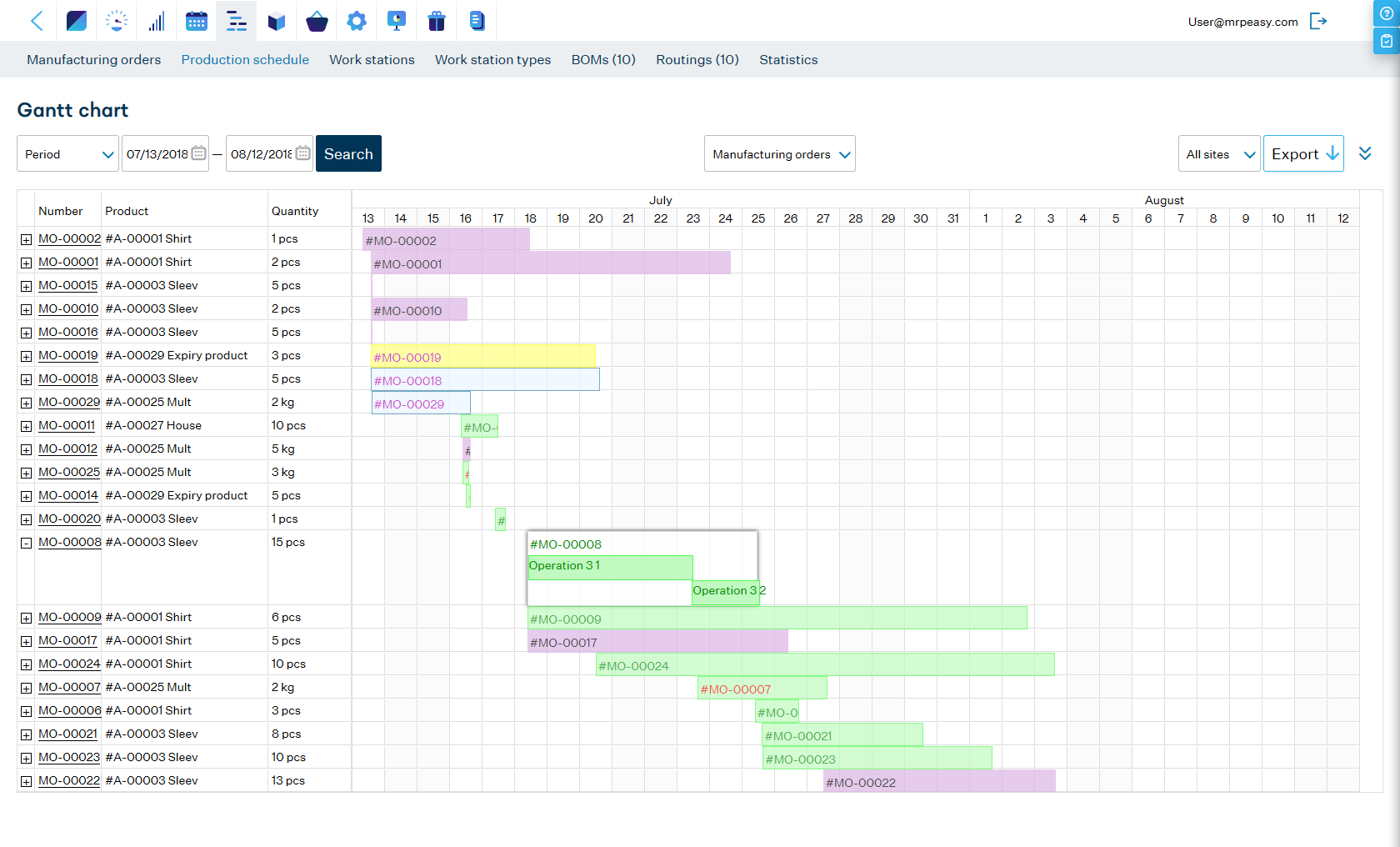Open the Period dropdown
This screenshot has height=847, width=1400.
click(67, 154)
